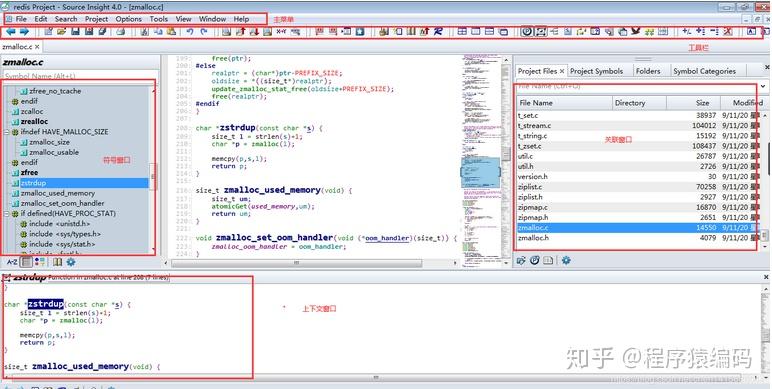Collapse the if defined(HAVE_PROC_STAT) node
This screenshot has width=772, height=389.
(x=6, y=214)
